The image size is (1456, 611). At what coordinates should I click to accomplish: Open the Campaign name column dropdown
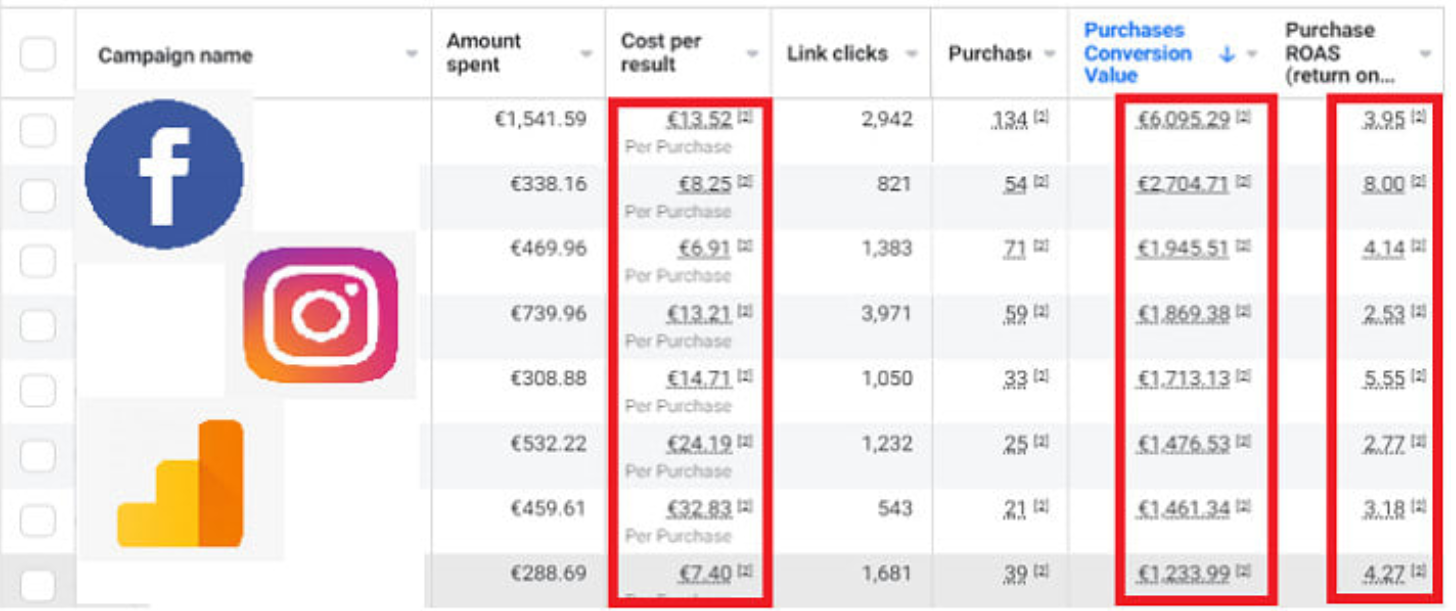(411, 55)
